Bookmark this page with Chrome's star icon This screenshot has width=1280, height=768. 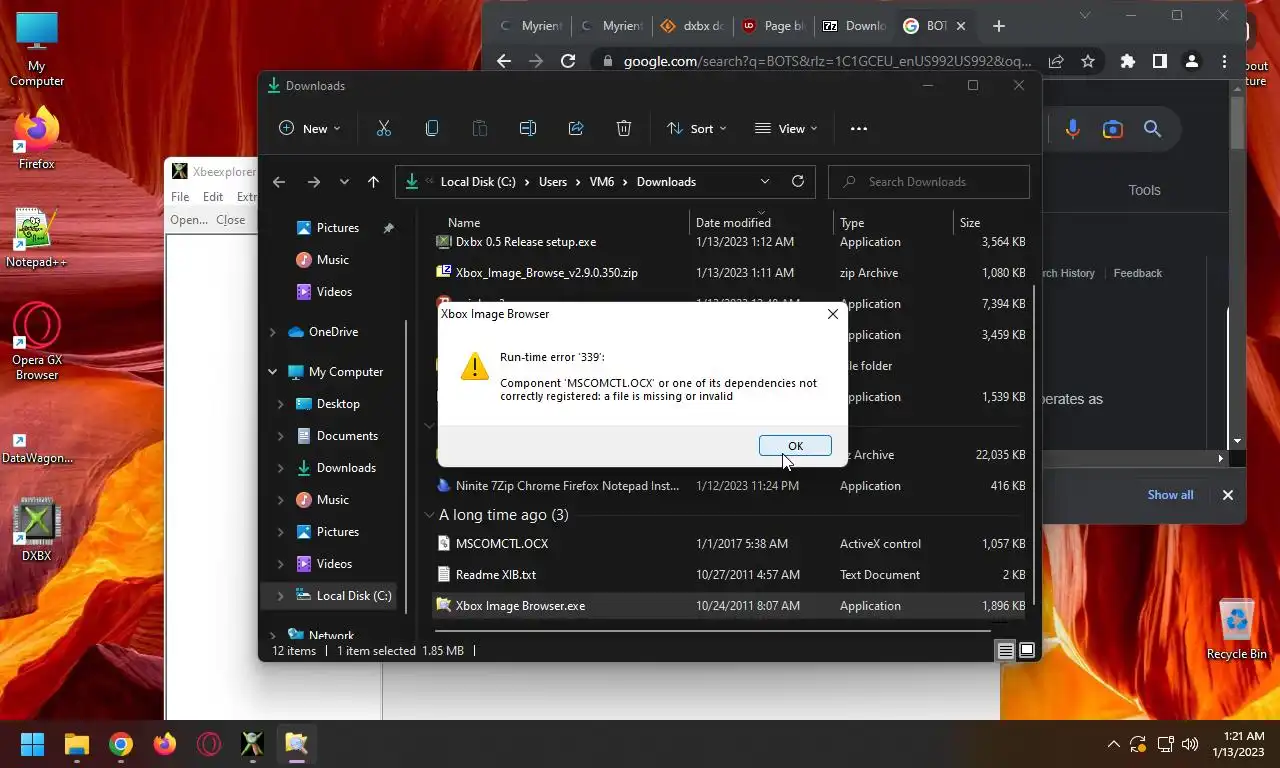pyautogui.click(x=1088, y=61)
